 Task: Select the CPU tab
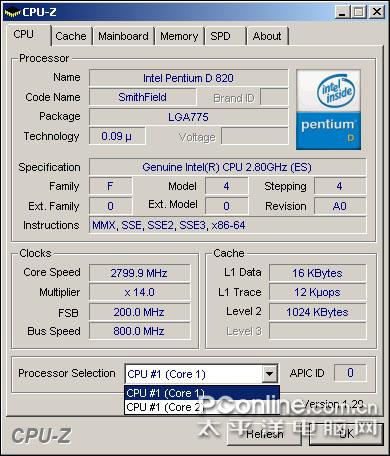[x=27, y=34]
